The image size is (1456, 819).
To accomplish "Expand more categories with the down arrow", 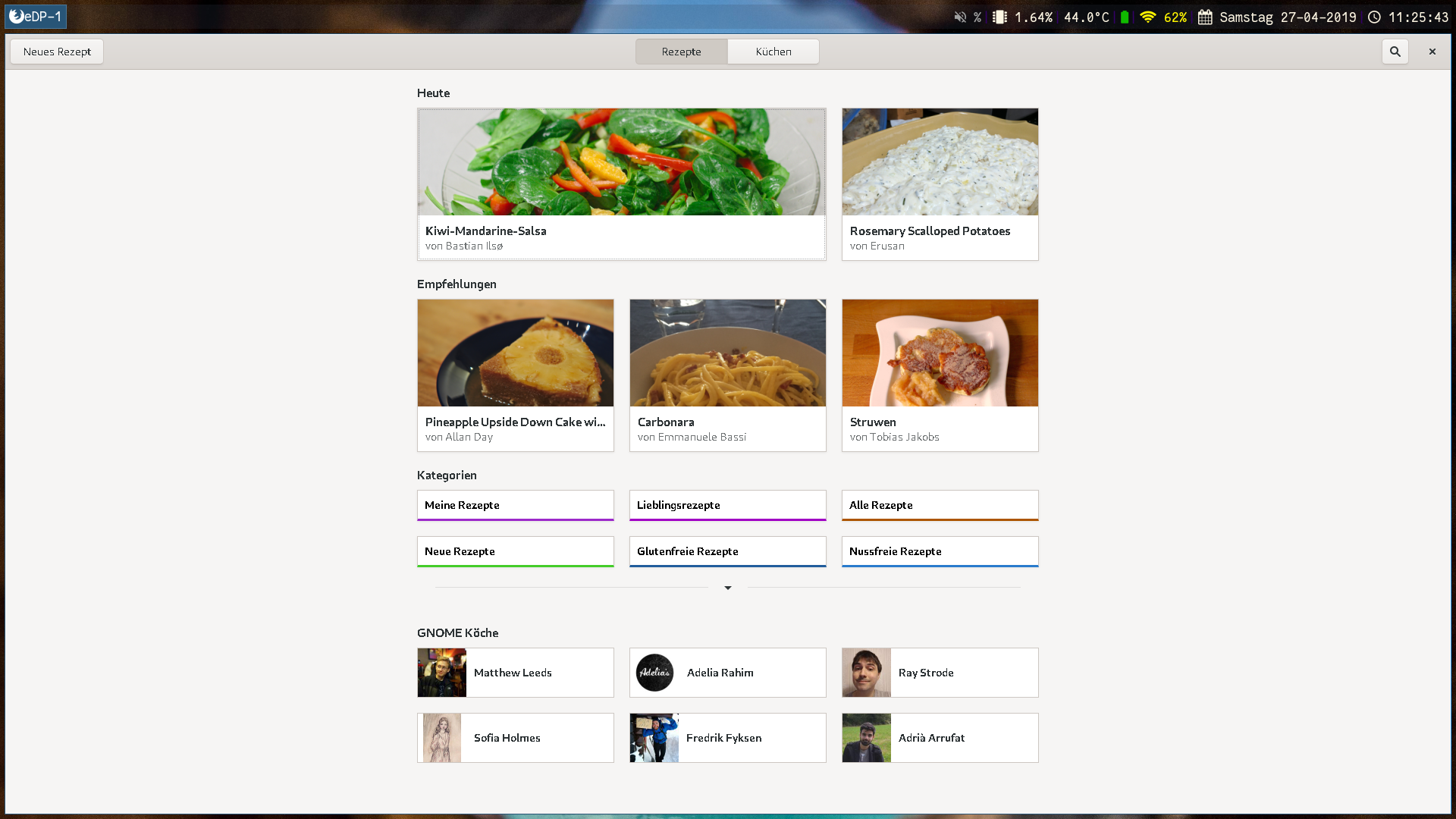I will 728,588.
